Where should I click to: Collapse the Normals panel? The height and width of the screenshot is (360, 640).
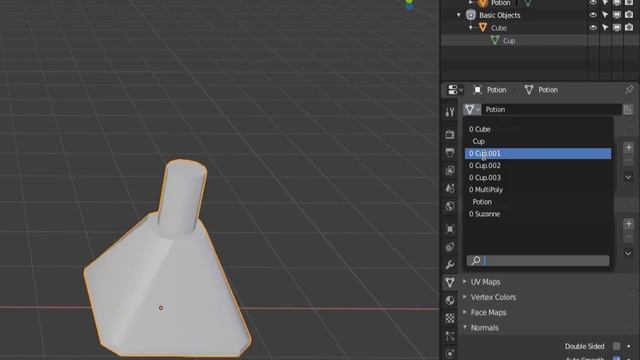[x=465, y=327]
